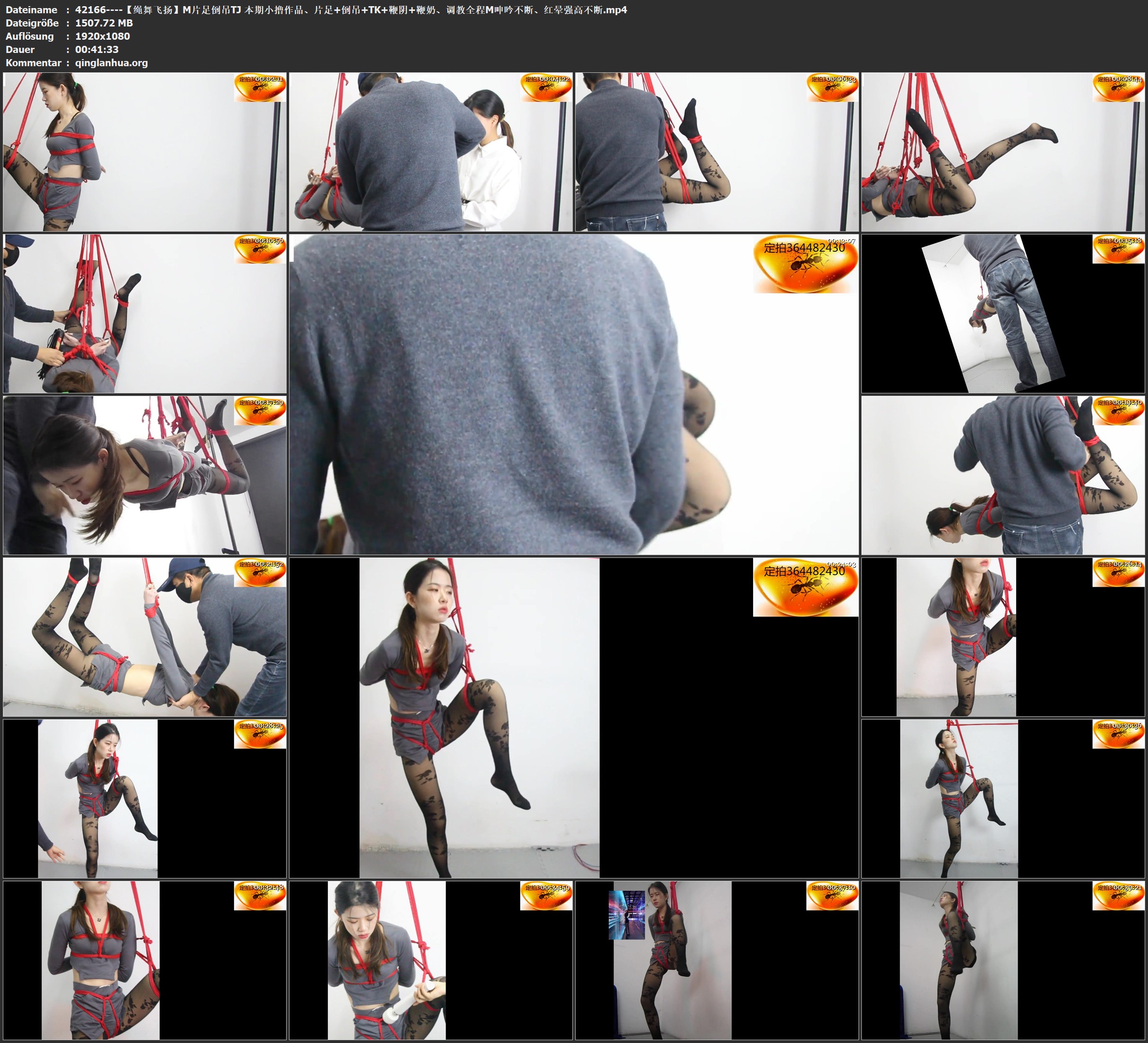Click the watermark logo on the 00:39:21 thumbnail
Screen dimensions: 1148x1043
tap(1118, 895)
